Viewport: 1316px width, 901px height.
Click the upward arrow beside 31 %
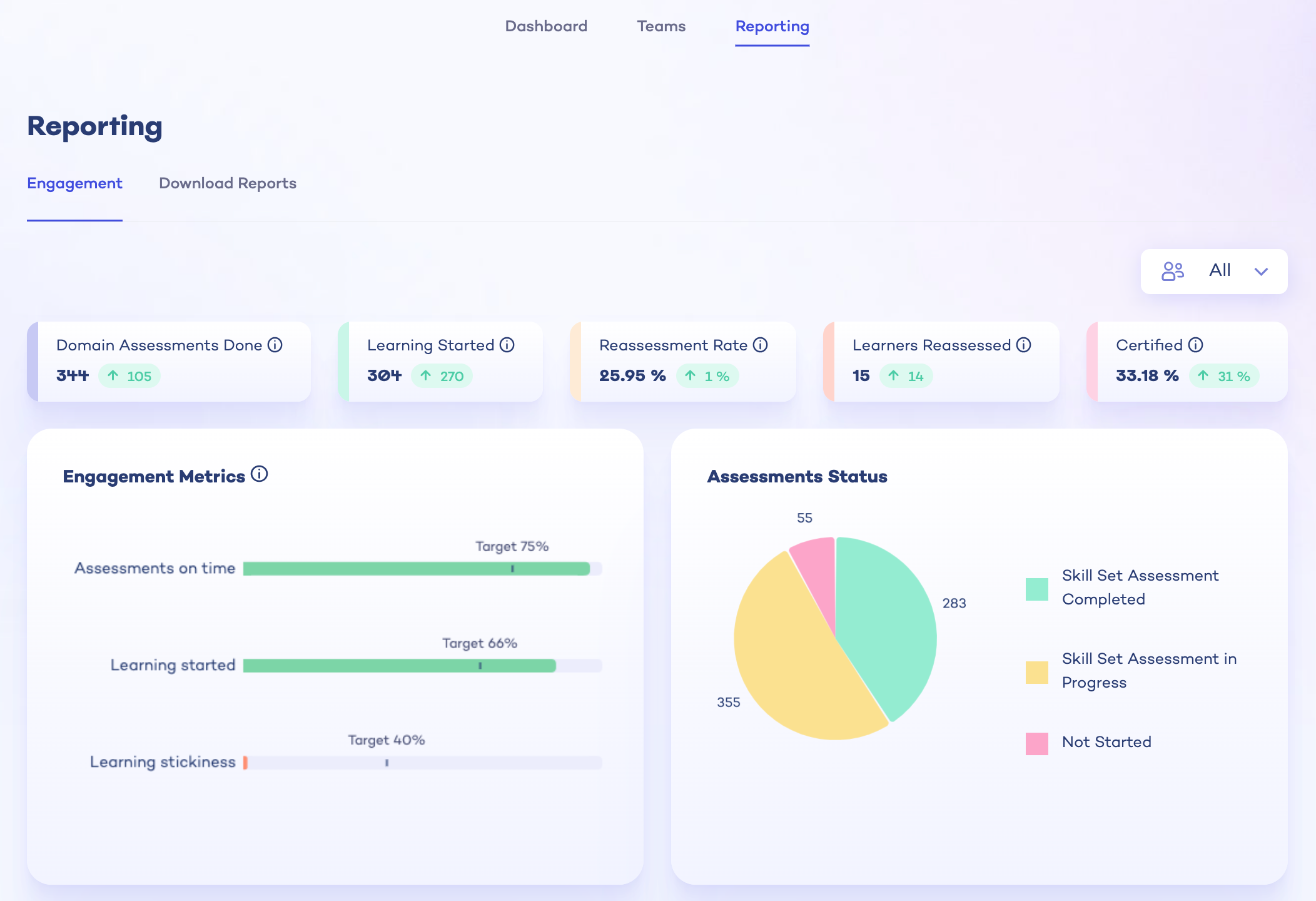[1202, 376]
